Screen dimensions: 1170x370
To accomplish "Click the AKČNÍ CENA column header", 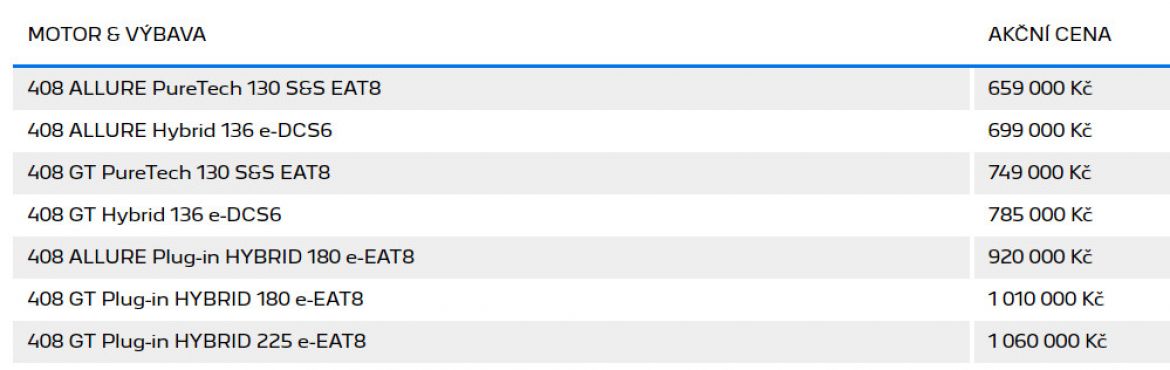I will pos(1049,34).
